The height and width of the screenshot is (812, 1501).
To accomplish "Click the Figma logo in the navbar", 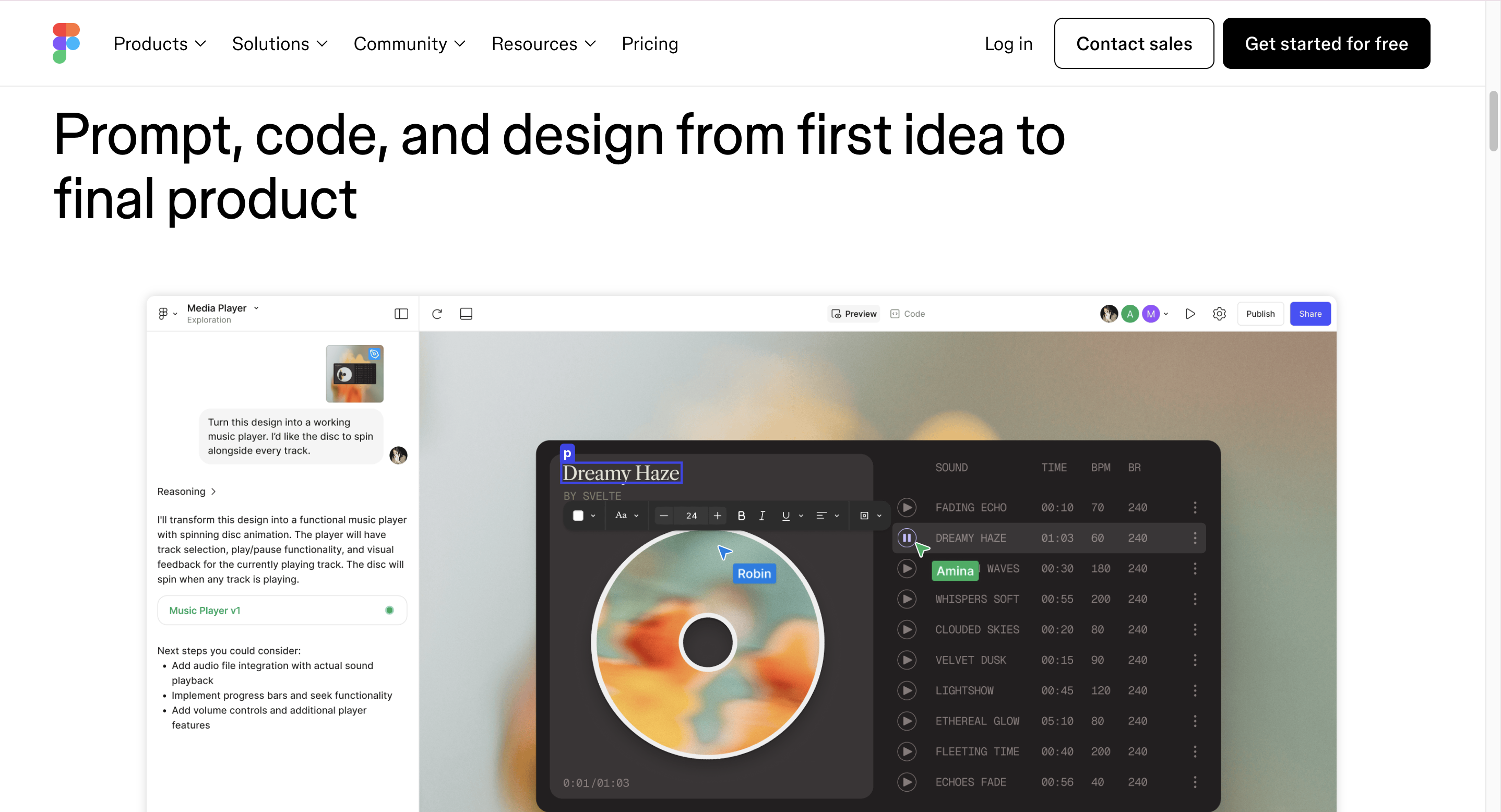I will pyautogui.click(x=66, y=43).
